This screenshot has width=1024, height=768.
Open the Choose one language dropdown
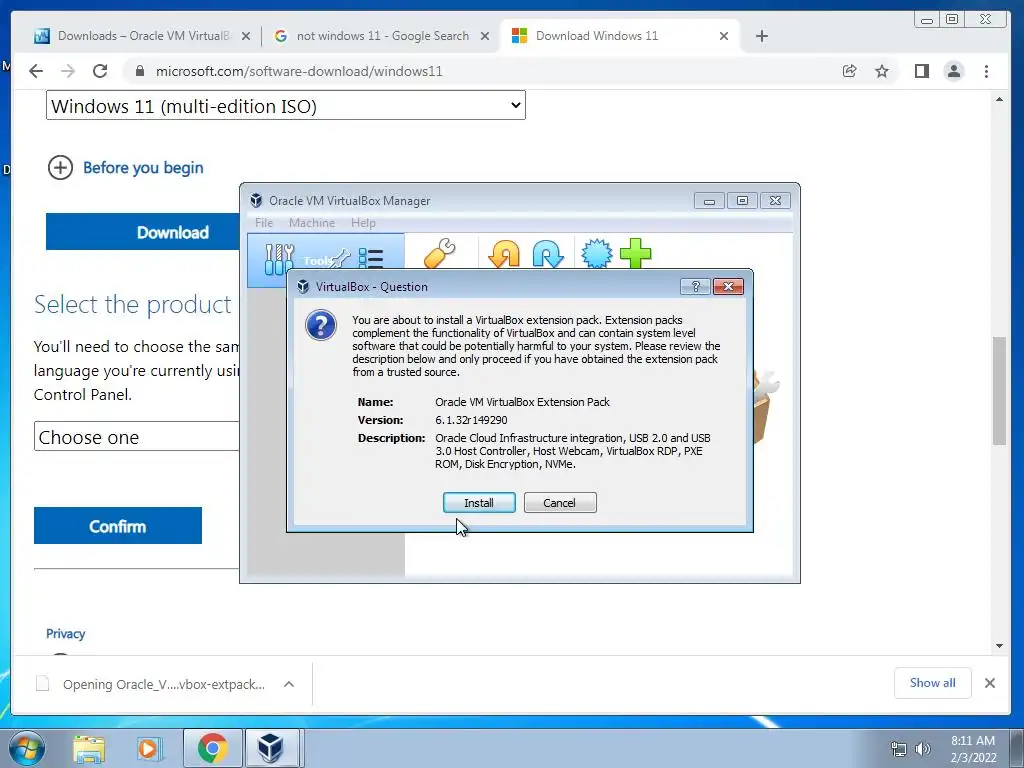(136, 436)
